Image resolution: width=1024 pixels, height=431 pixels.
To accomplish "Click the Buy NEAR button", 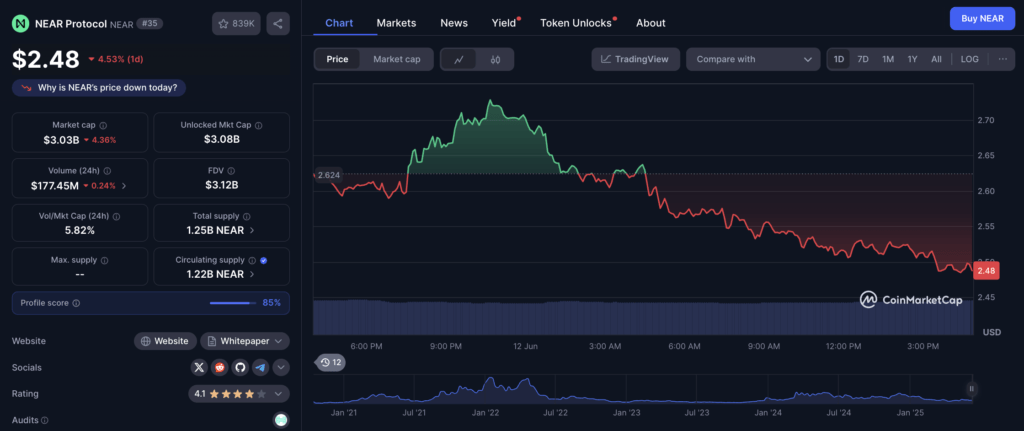I will [982, 18].
